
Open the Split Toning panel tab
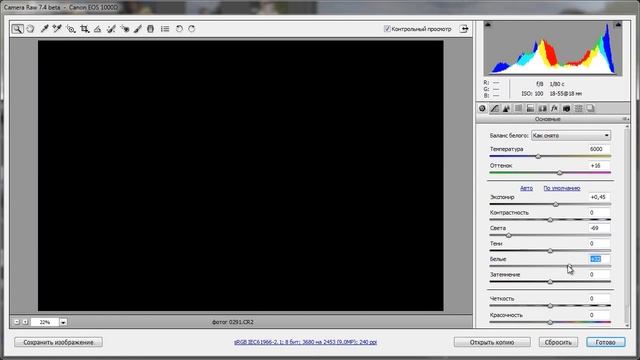tap(530, 109)
